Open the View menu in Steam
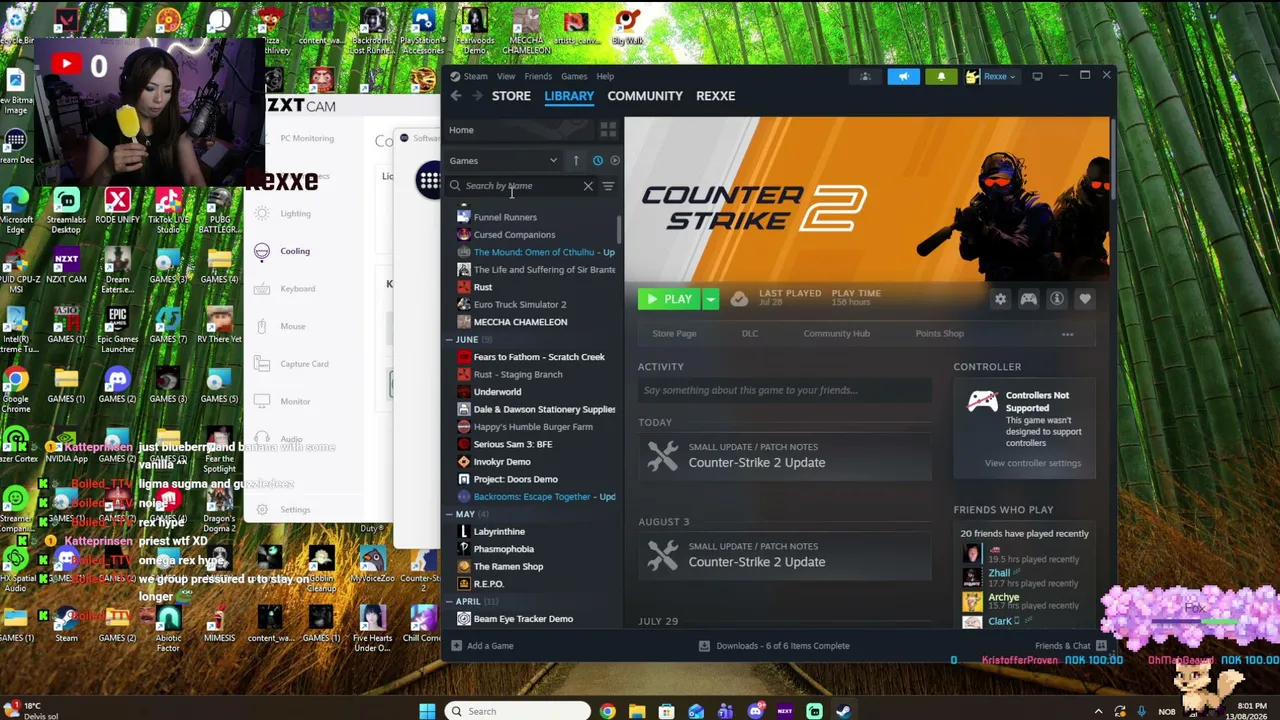The height and width of the screenshot is (720, 1280). click(506, 77)
